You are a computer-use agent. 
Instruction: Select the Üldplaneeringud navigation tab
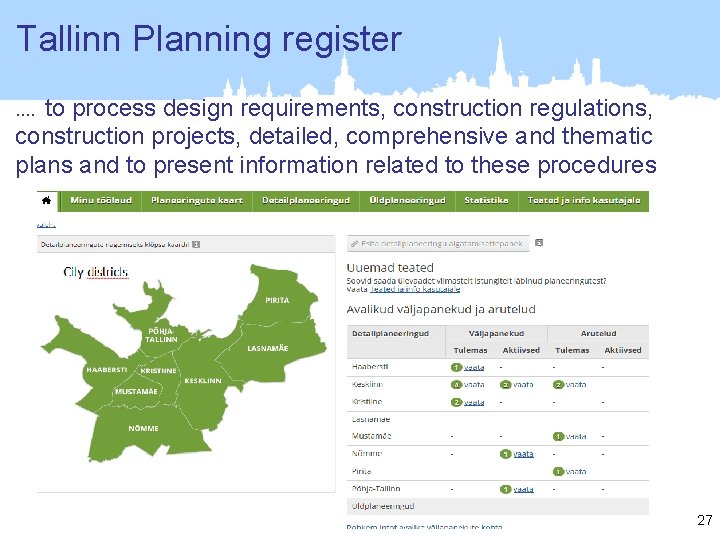(x=407, y=201)
